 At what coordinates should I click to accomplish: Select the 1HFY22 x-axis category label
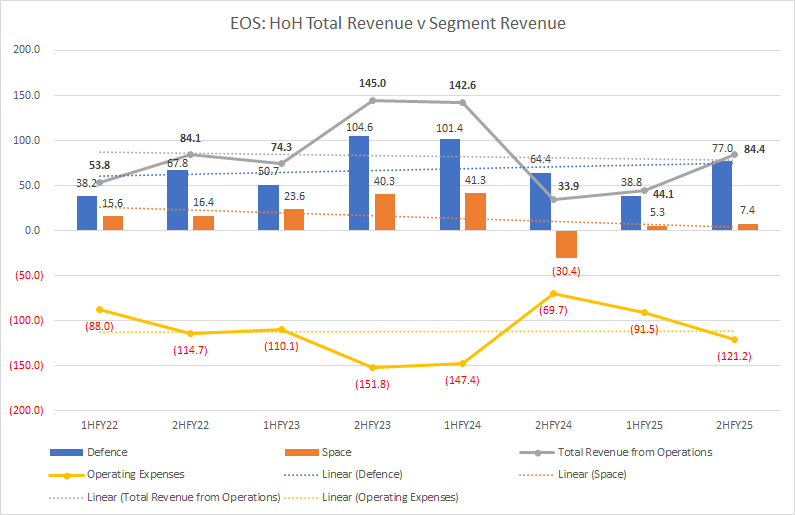pyautogui.click(x=100, y=427)
